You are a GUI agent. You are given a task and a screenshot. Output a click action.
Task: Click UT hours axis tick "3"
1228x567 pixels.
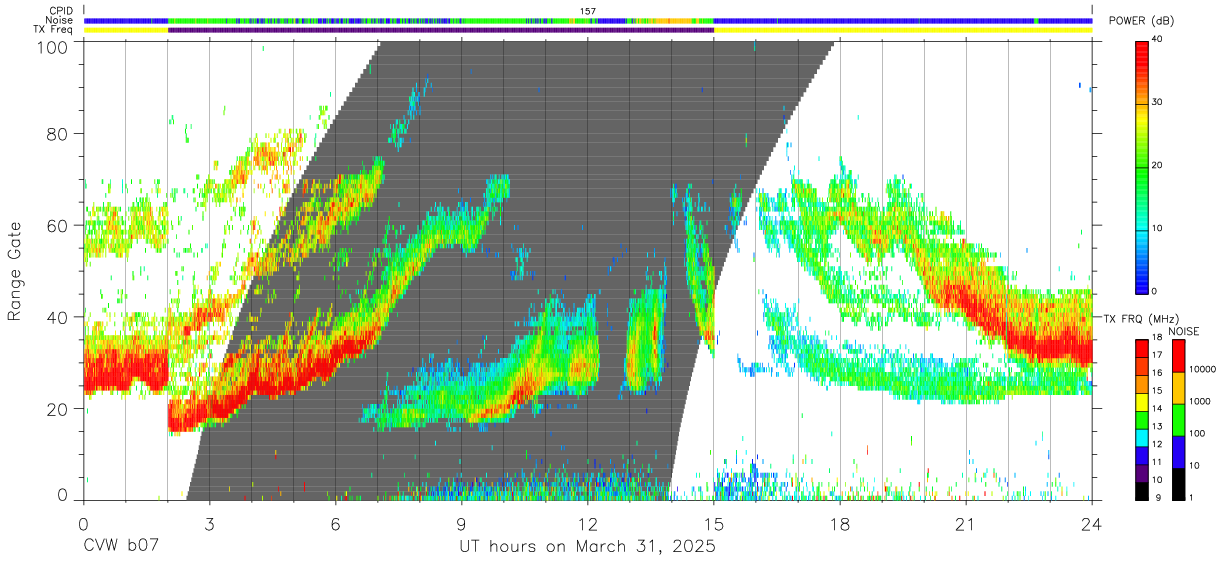(x=209, y=523)
